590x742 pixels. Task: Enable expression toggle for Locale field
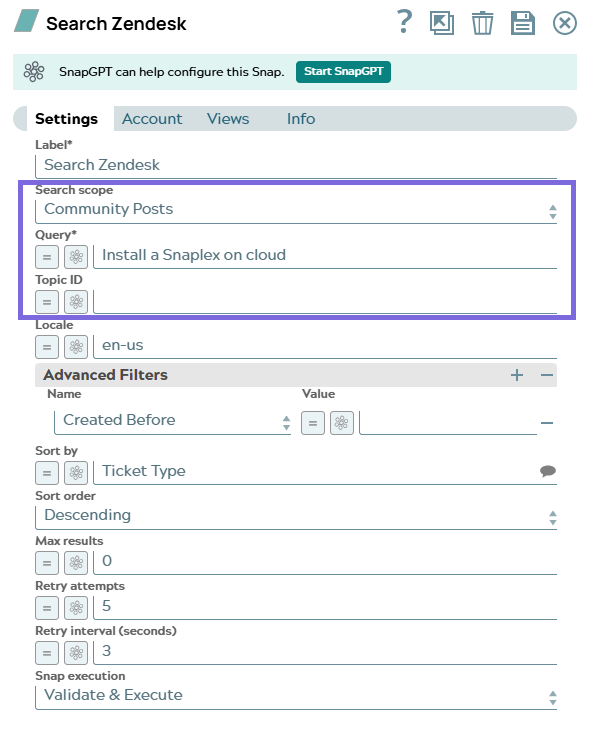click(x=47, y=347)
